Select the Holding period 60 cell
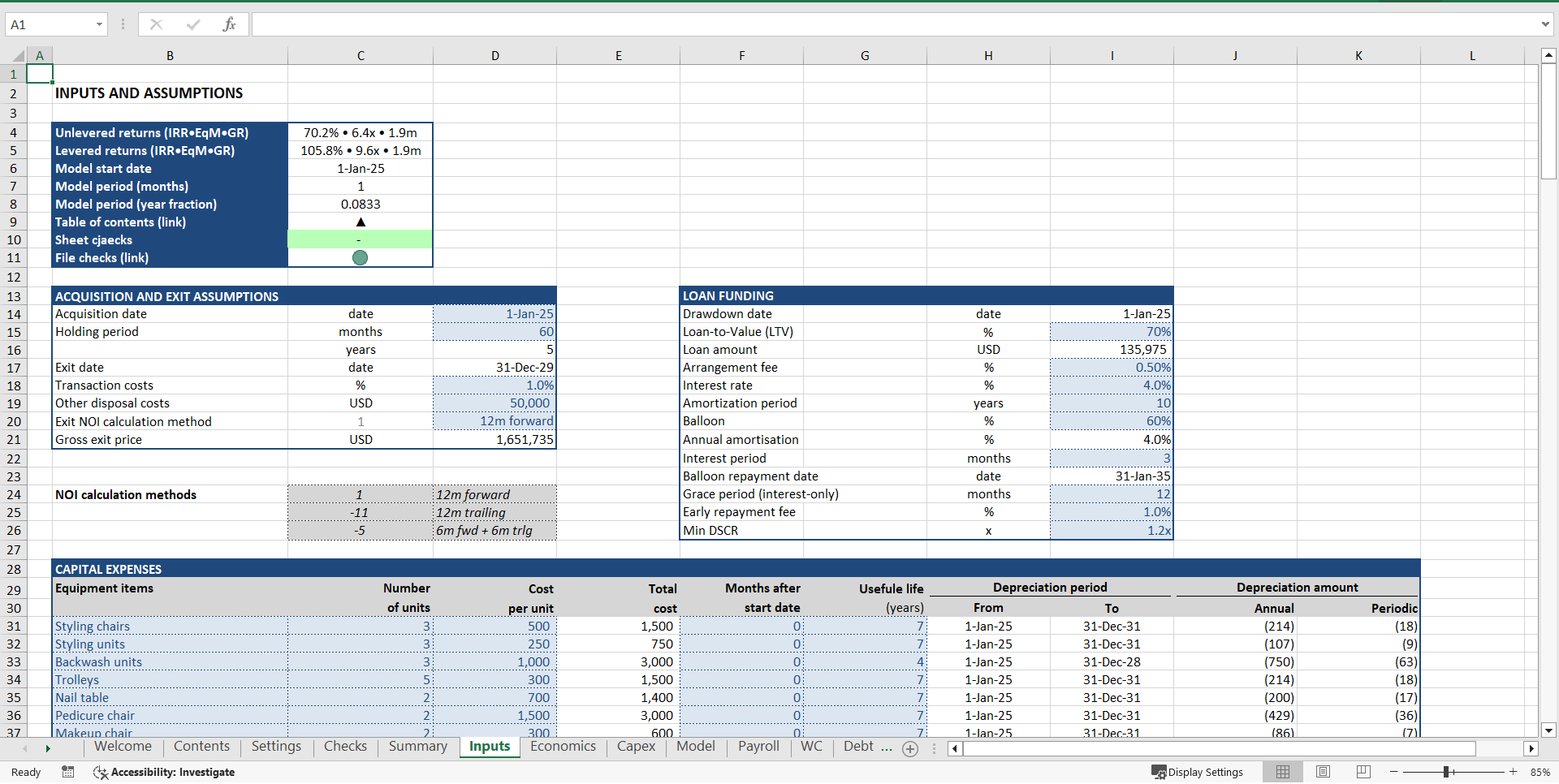 coord(494,332)
